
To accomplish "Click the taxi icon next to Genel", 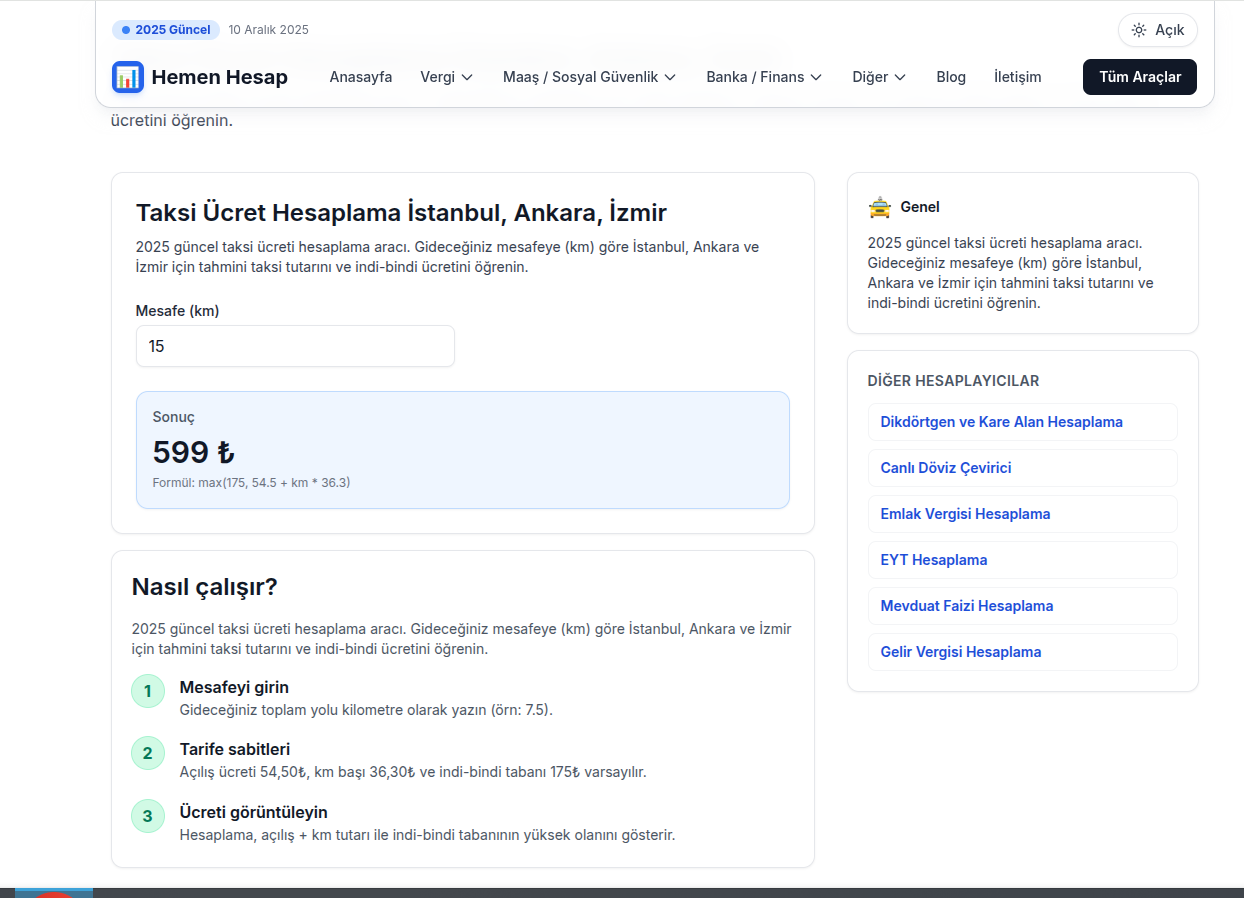I will tap(879, 207).
